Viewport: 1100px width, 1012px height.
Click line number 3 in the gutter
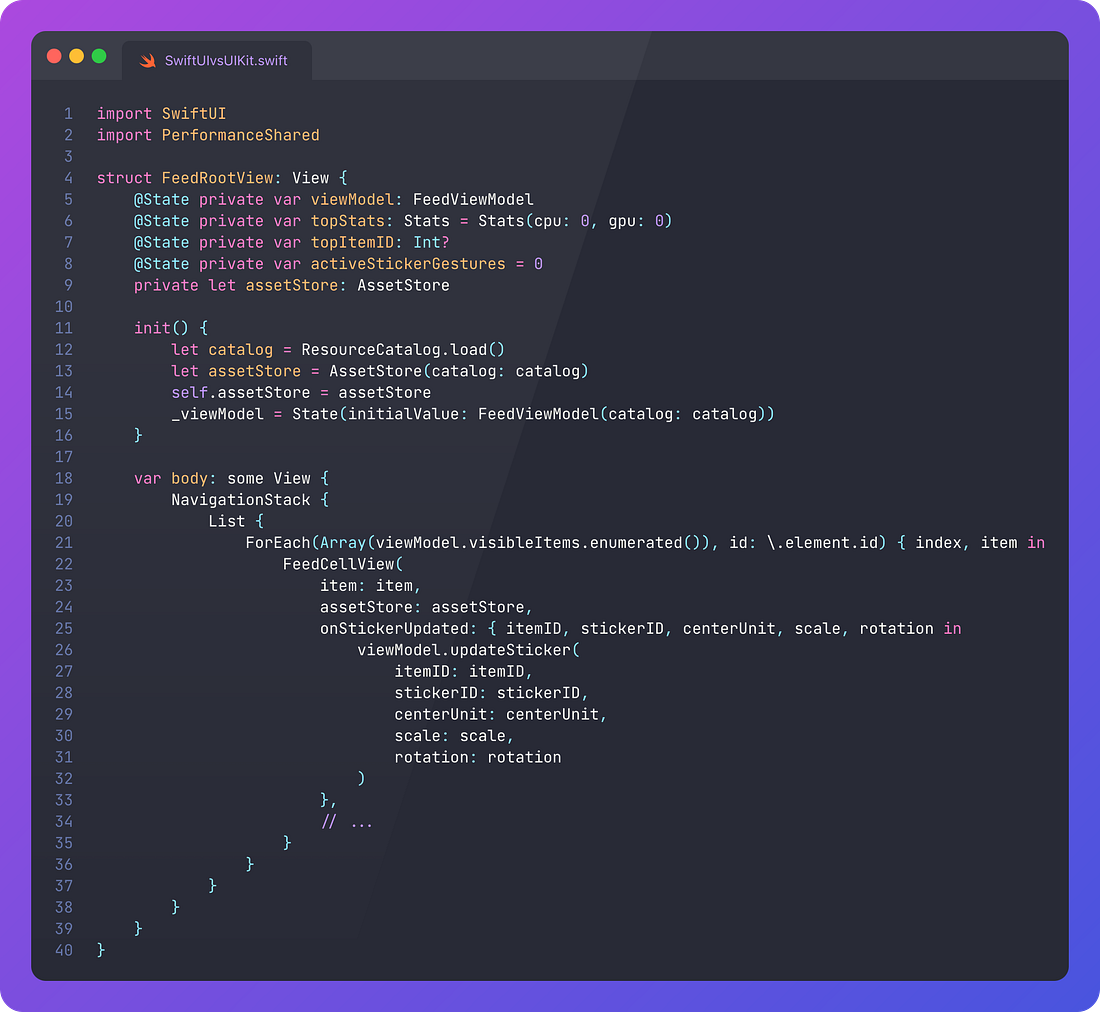(68, 156)
